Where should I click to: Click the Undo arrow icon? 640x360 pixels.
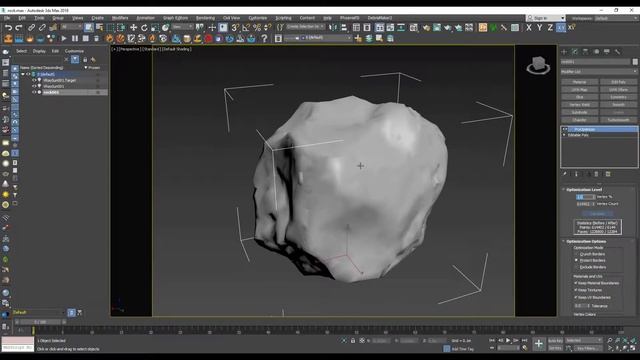click(x=8, y=27)
